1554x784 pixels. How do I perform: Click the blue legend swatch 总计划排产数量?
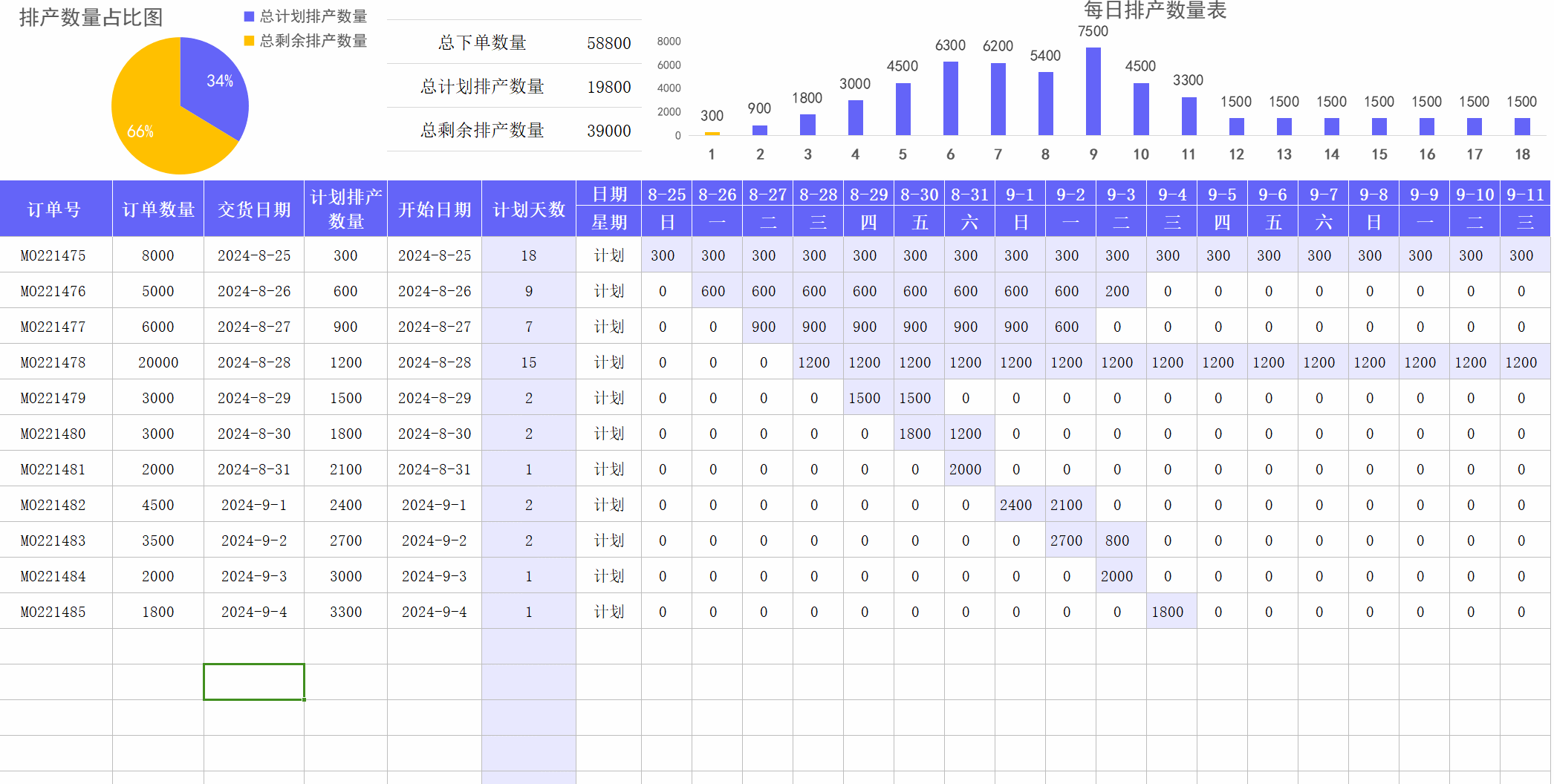249,16
